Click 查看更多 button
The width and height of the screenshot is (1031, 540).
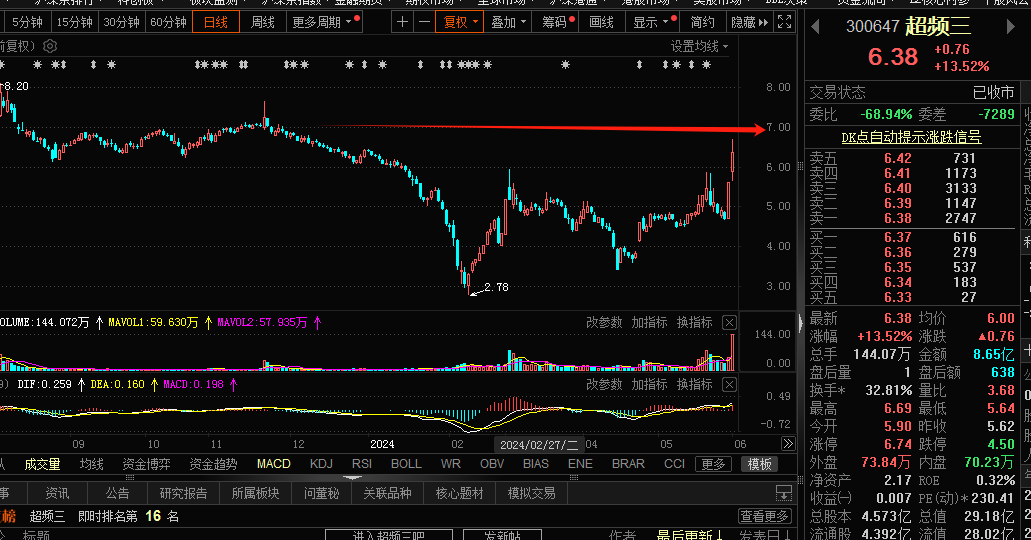coord(765,516)
